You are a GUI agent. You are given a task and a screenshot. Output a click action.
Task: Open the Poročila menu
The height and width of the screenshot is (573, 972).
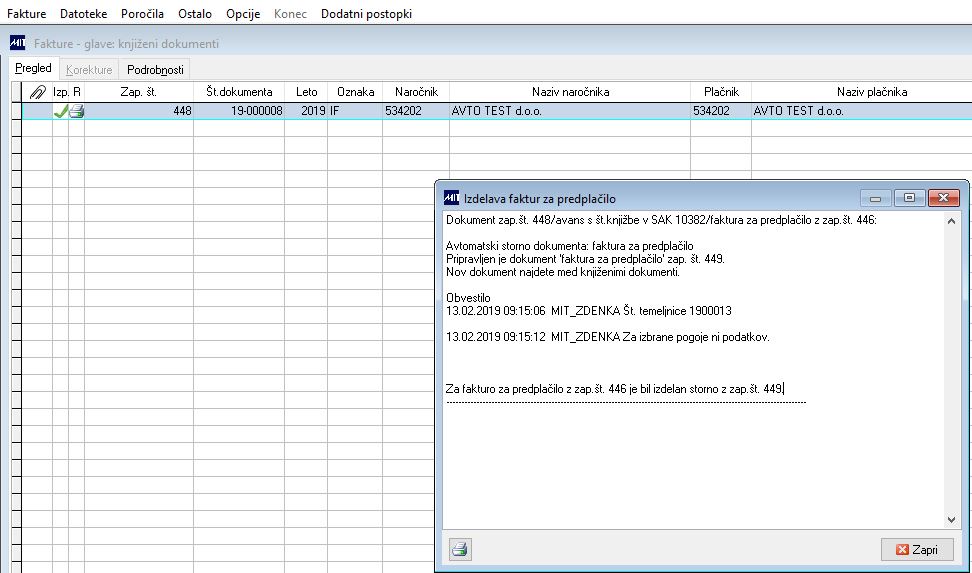(143, 14)
